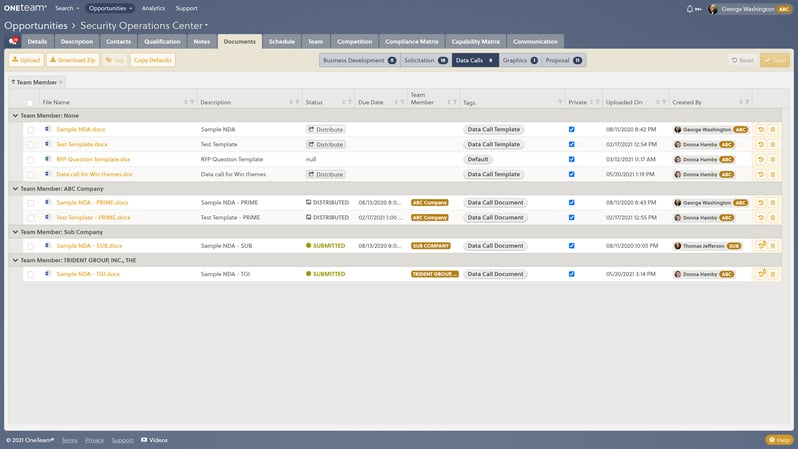Click the filter icon on Status column

coord(350,102)
